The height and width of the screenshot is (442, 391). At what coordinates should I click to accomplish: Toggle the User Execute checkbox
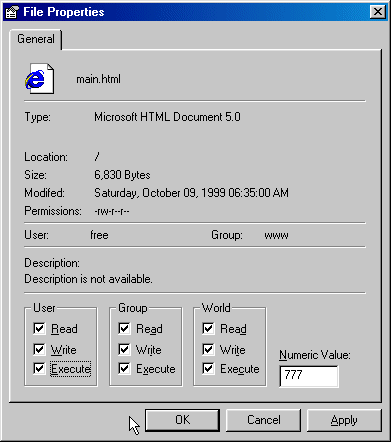point(39,369)
